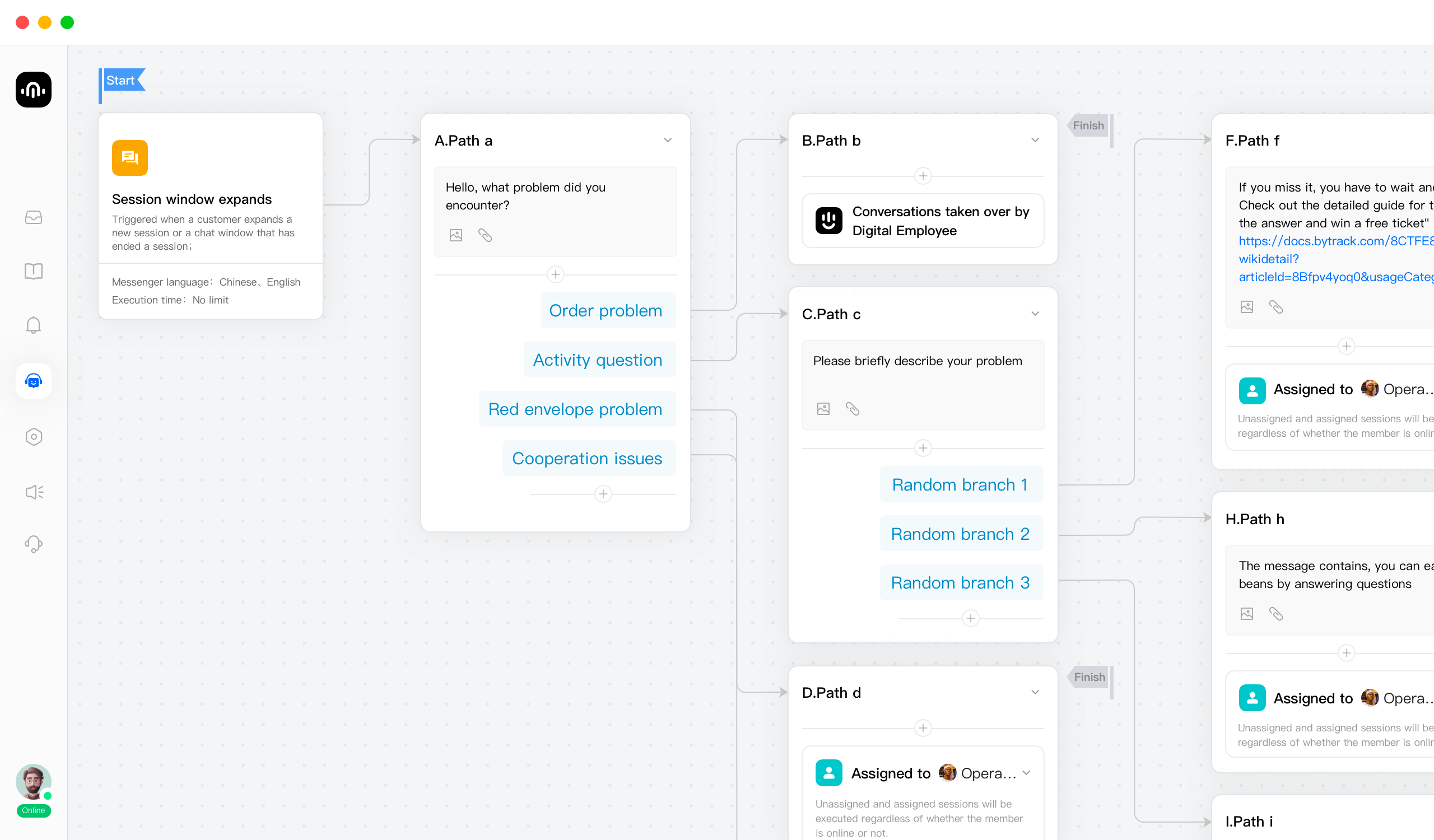The width and height of the screenshot is (1434, 840).
Task: Select the Red envelope problem option
Action: [x=574, y=409]
